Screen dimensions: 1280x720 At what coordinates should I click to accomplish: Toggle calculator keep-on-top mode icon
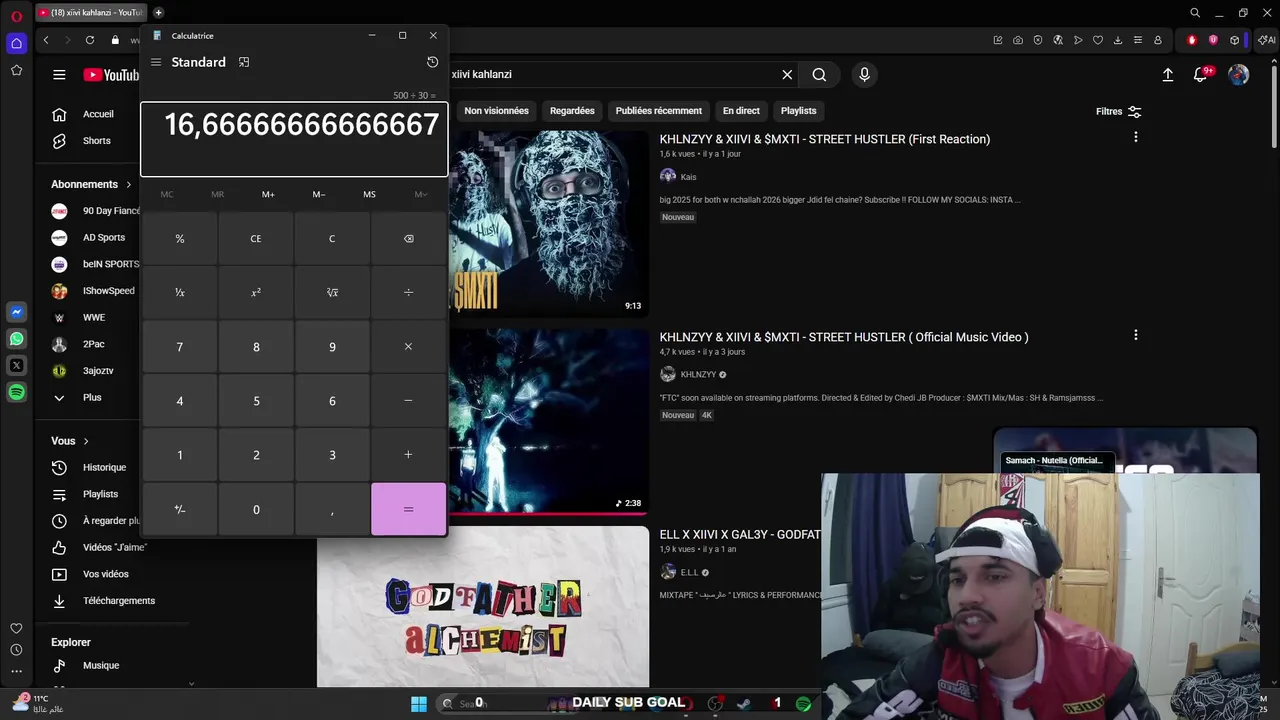pos(244,62)
